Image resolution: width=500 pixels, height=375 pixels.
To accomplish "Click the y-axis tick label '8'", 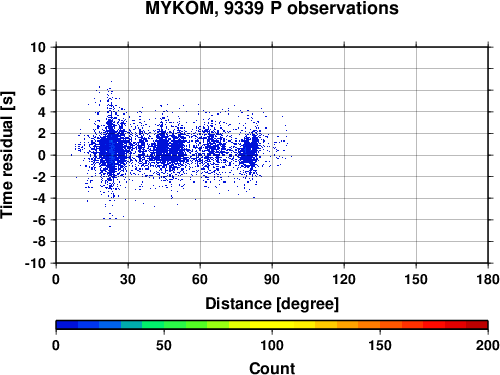I will click(42, 69).
